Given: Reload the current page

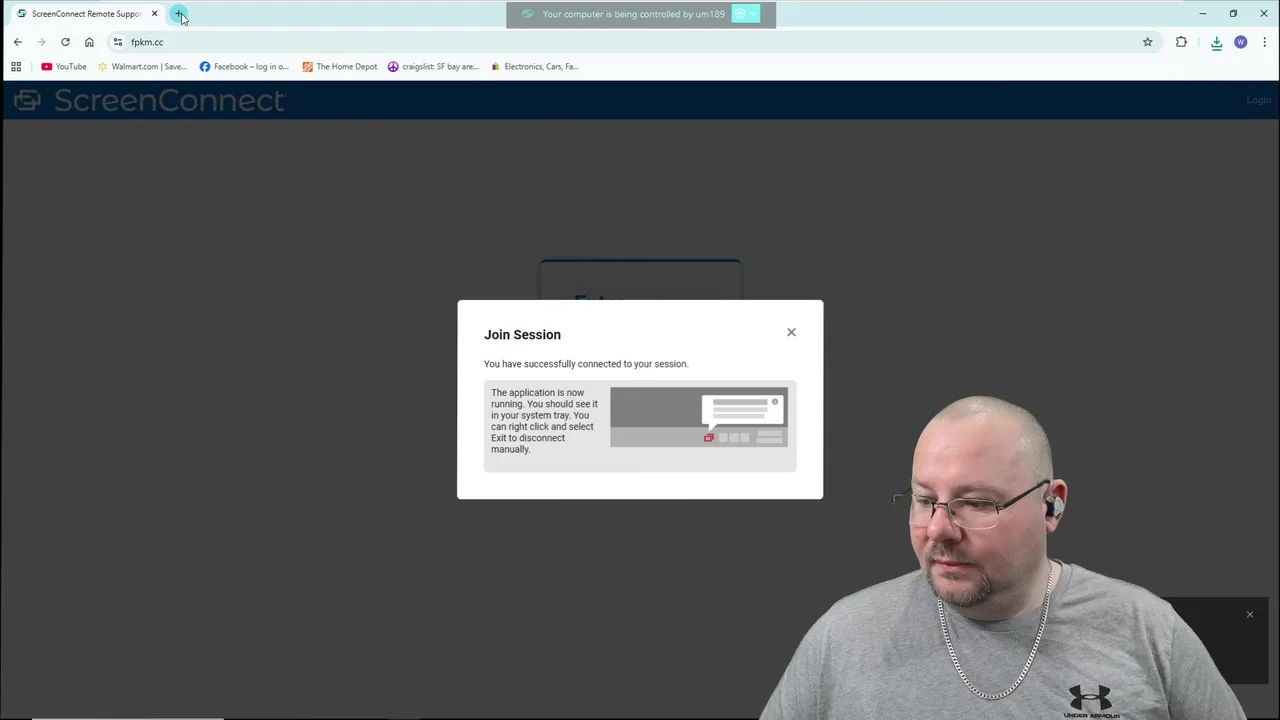Looking at the screenshot, I should tap(65, 42).
